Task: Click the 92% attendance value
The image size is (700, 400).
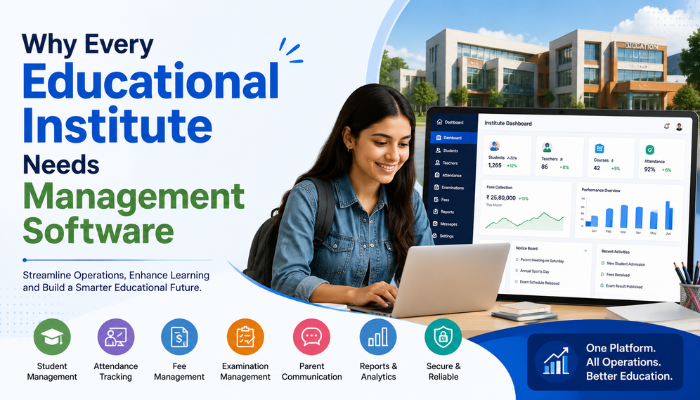Action: (650, 169)
